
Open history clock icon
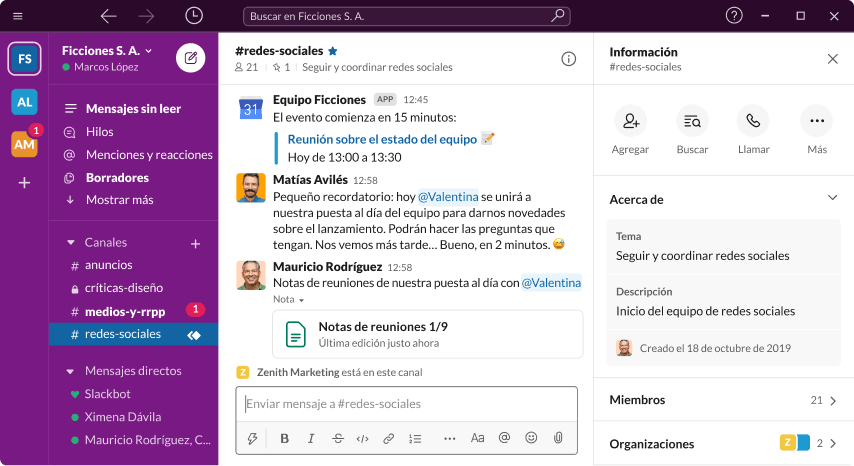click(x=194, y=16)
